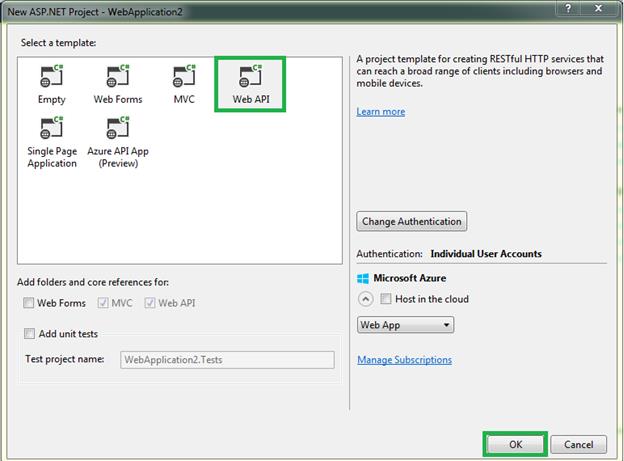Pick the MVC template icon
Image resolution: width=624 pixels, height=461 pixels.
pos(184,76)
